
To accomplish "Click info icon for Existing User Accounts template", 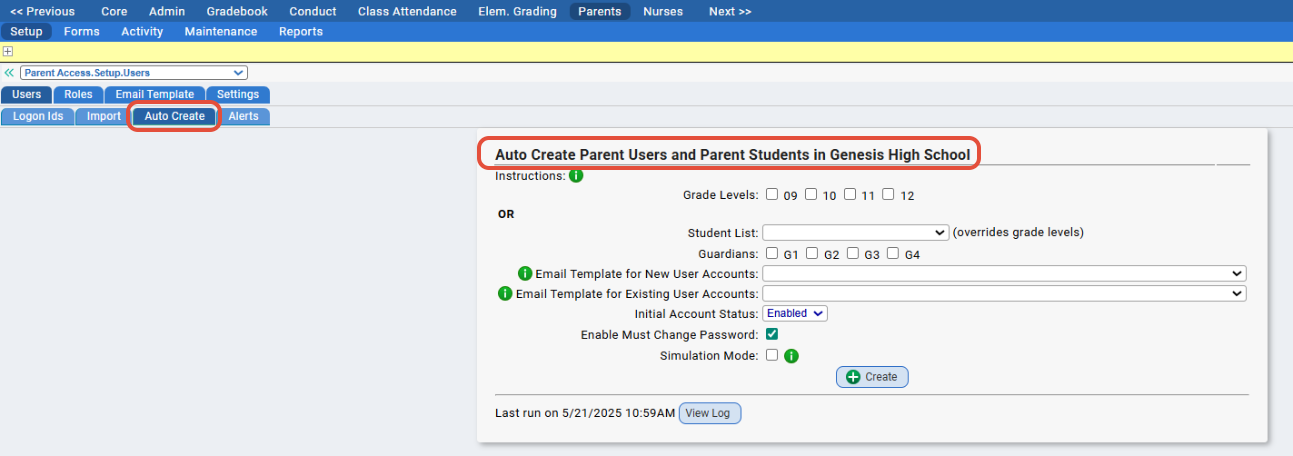I will point(505,294).
